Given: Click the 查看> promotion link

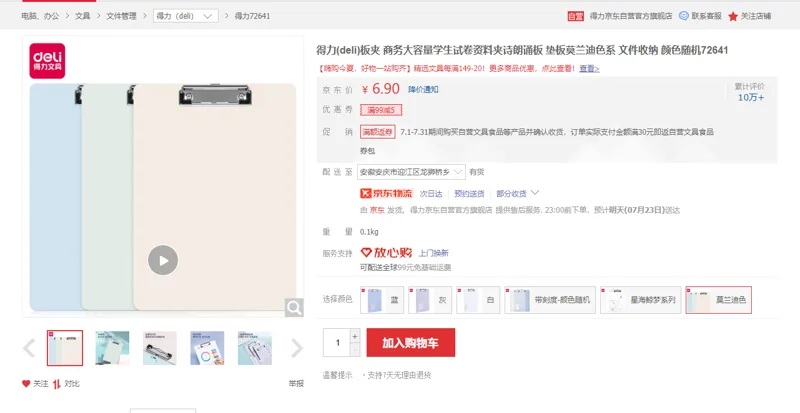Looking at the screenshot, I should click(x=589, y=68).
